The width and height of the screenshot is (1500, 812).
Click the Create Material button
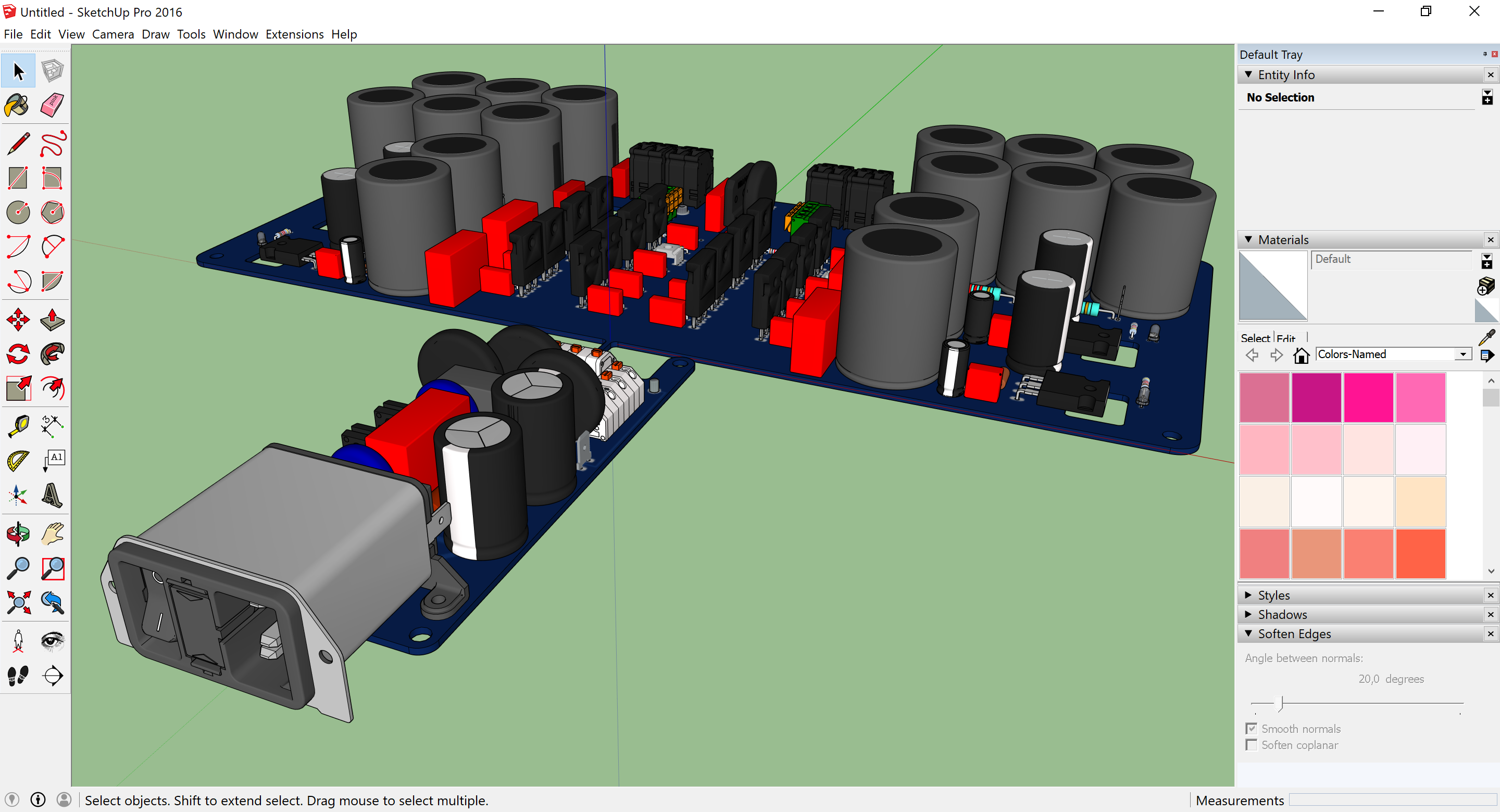coord(1486,286)
